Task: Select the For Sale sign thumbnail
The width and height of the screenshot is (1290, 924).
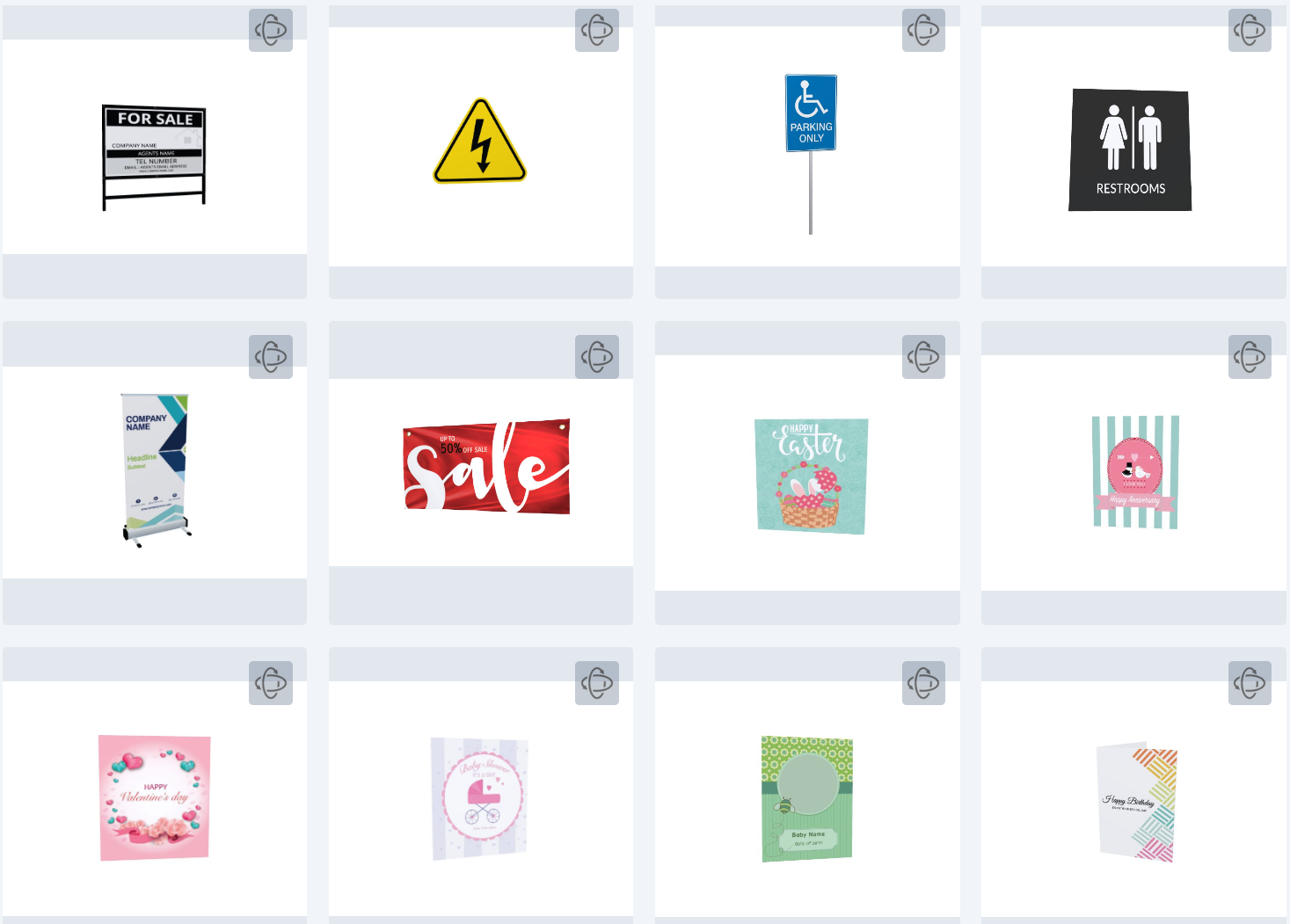Action: pyautogui.click(x=154, y=157)
